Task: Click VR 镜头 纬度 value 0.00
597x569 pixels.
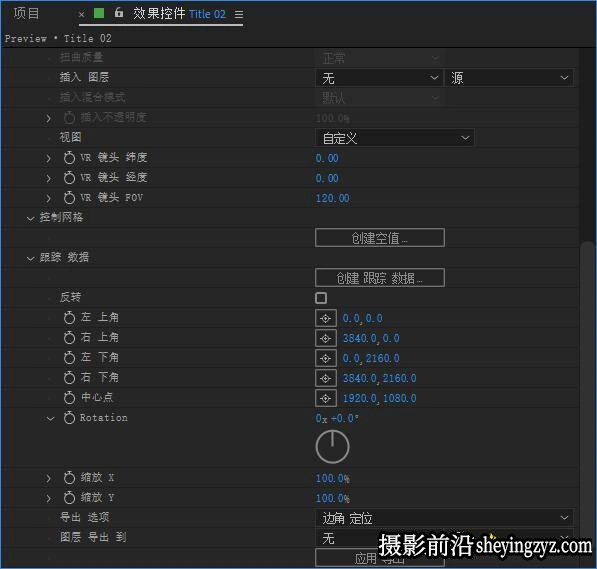Action: click(327, 158)
